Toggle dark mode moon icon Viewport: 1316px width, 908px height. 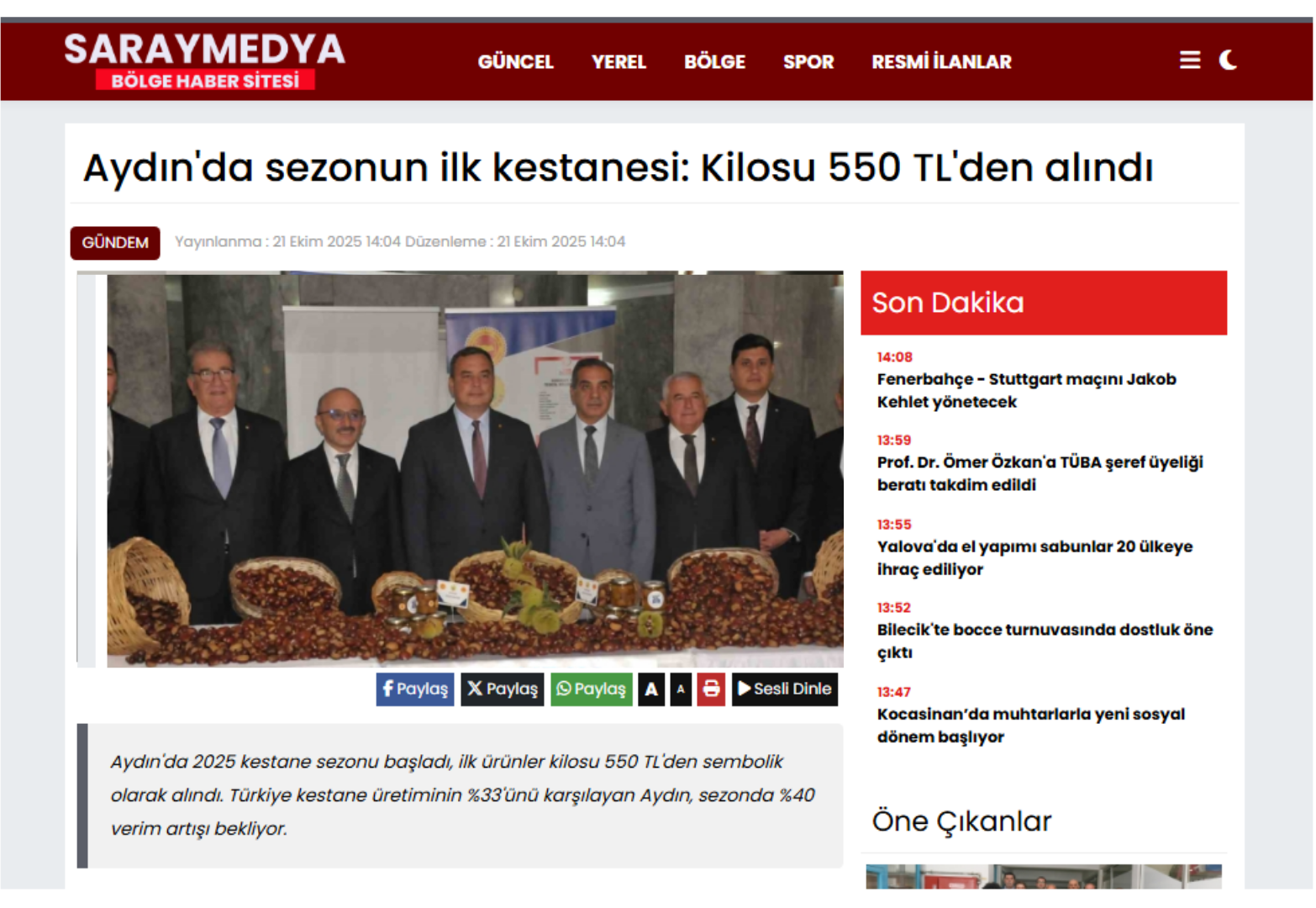coord(1228,61)
